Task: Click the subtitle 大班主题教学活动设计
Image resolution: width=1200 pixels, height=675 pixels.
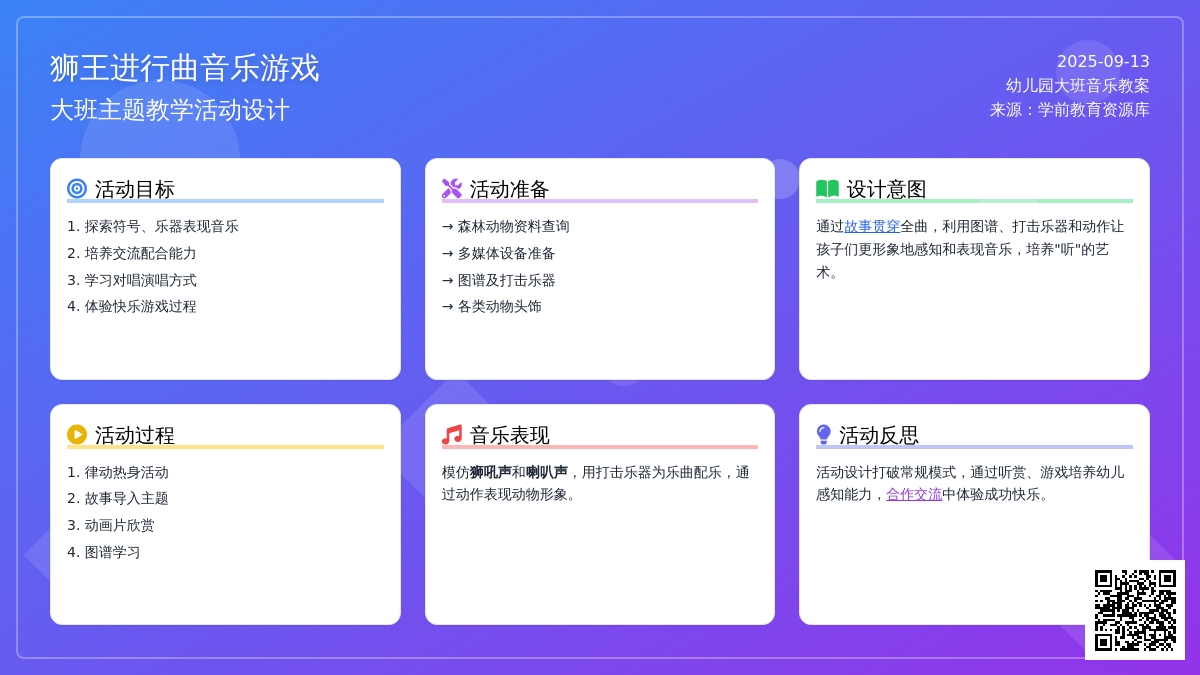Action: coord(170,110)
